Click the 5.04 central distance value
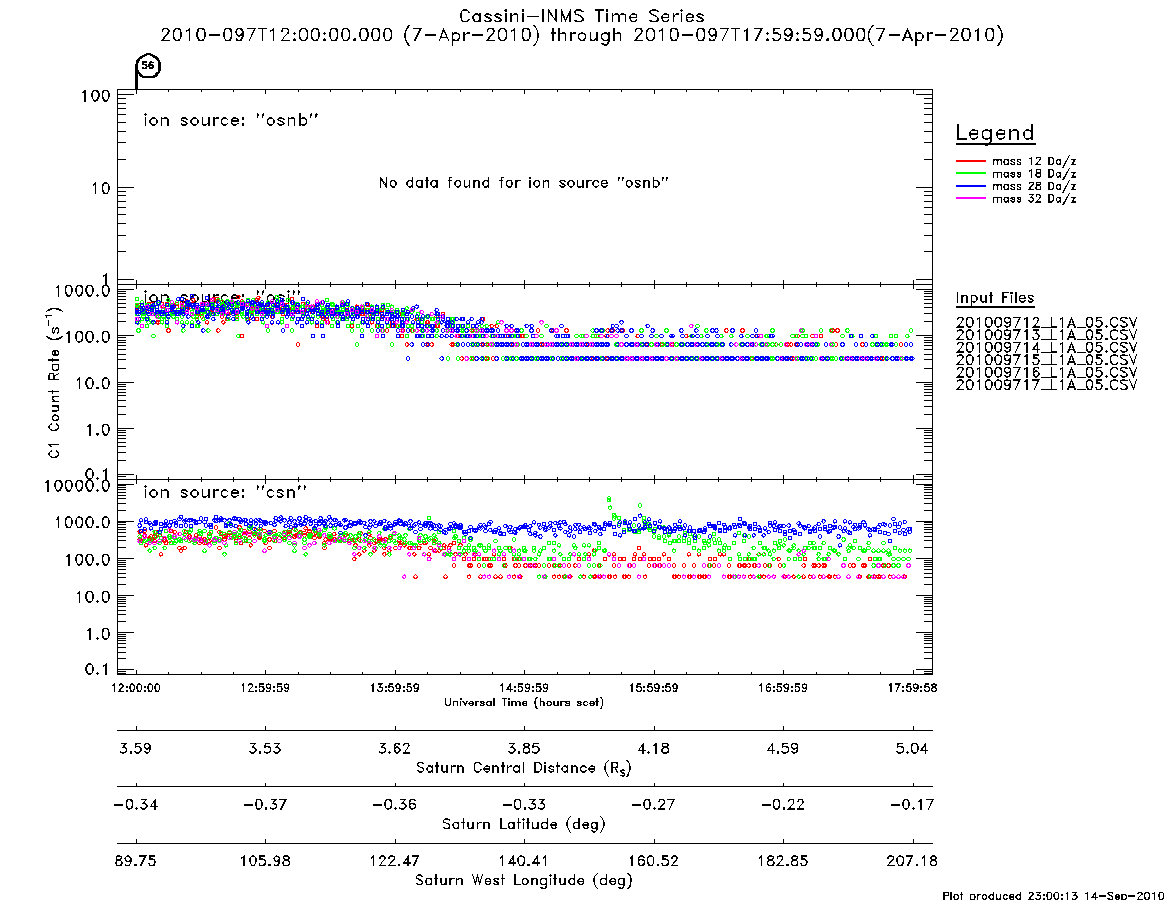The image size is (1165, 900). click(x=912, y=748)
